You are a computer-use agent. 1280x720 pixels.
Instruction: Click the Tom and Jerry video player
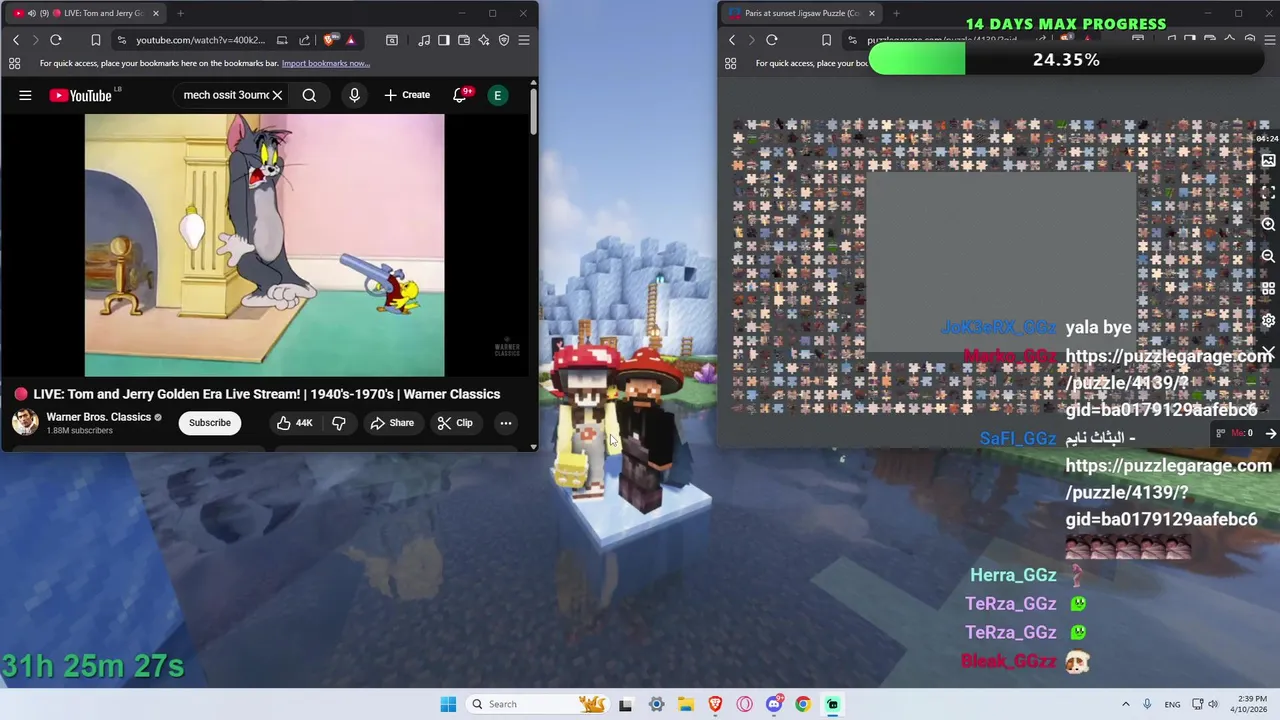(x=264, y=245)
